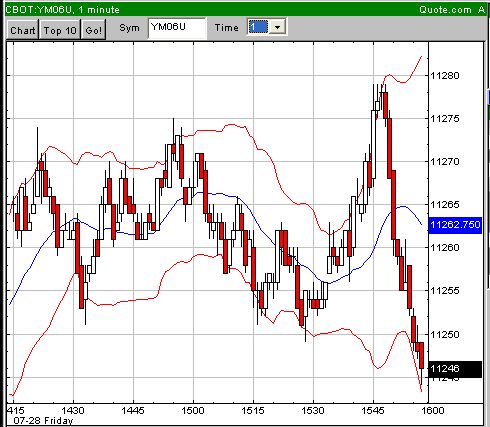Viewport: 490px width, 427px height.
Task: Select the Time interval value box
Action: [258, 27]
